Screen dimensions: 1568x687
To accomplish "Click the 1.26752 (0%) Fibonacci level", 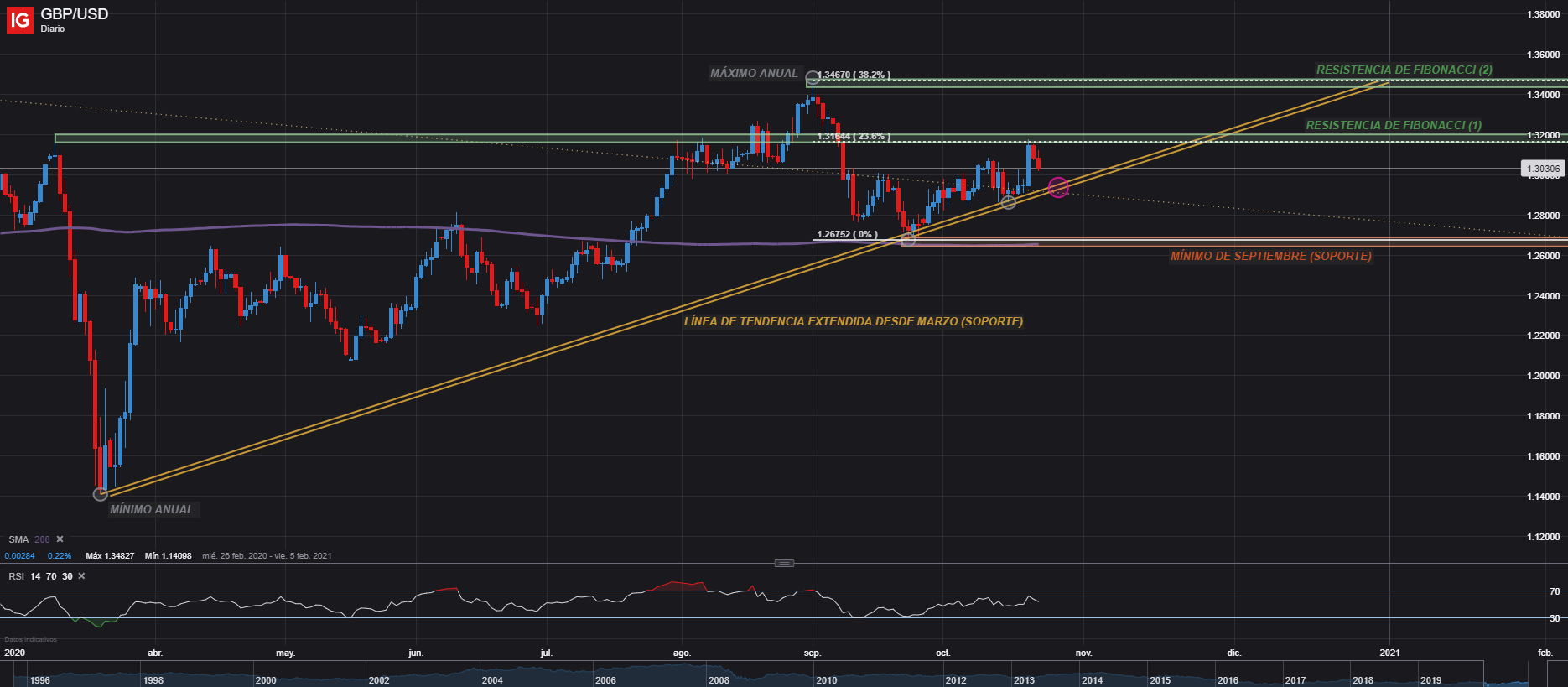I will pyautogui.click(x=847, y=234).
